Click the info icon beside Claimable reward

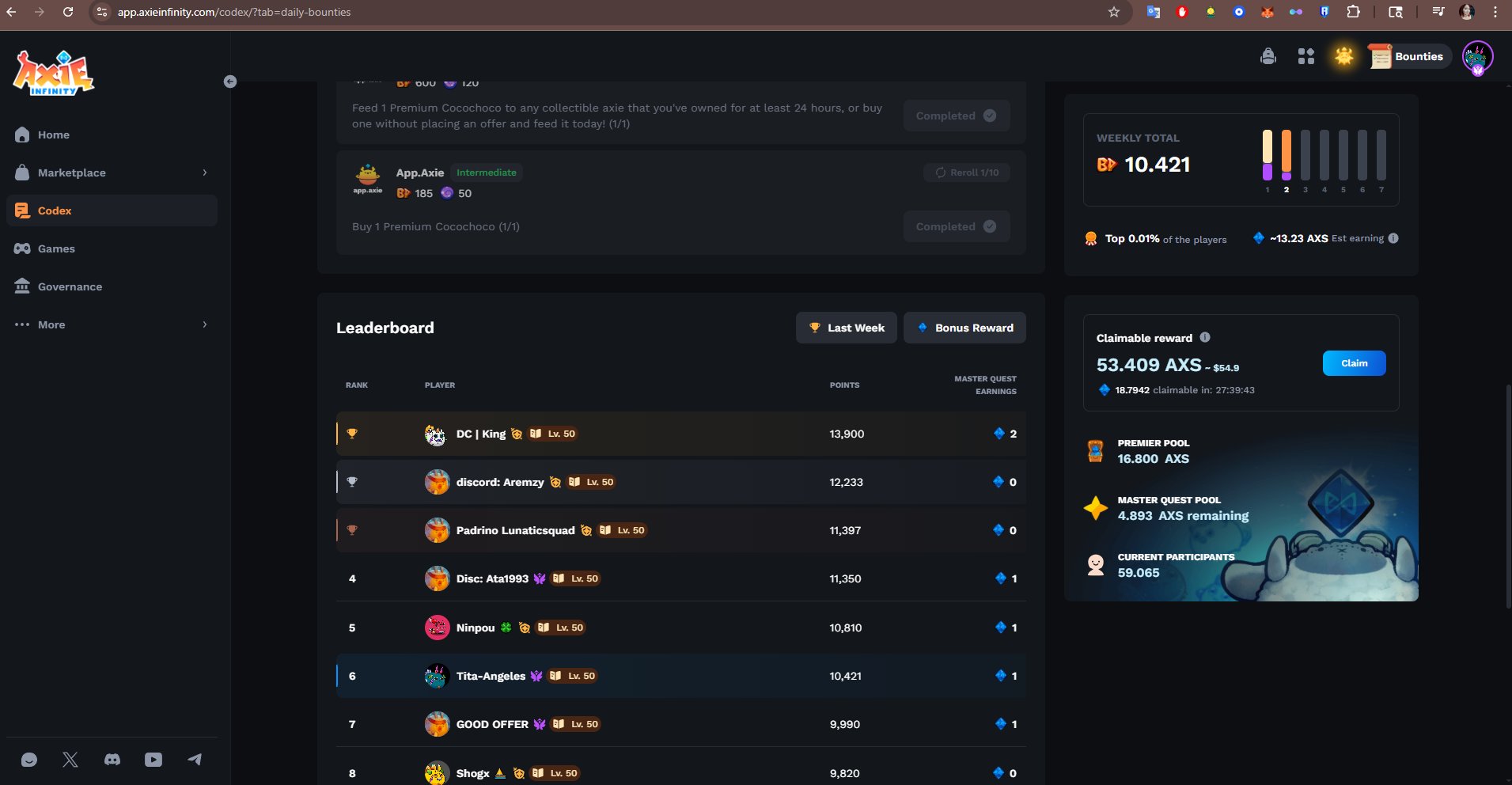pos(1205,337)
